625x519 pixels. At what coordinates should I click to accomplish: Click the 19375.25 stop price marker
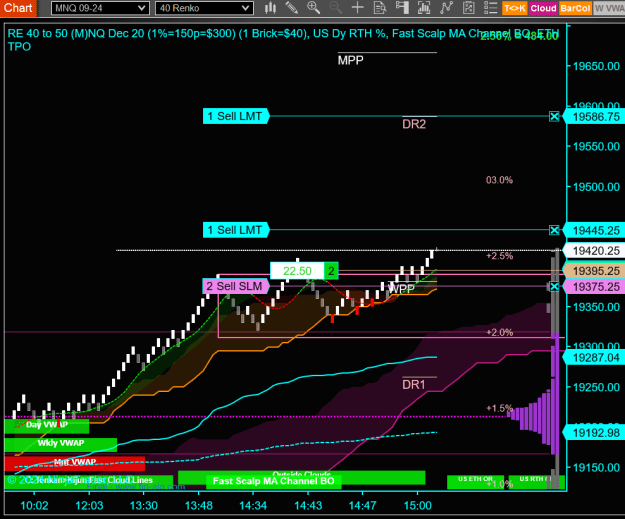(x=595, y=287)
